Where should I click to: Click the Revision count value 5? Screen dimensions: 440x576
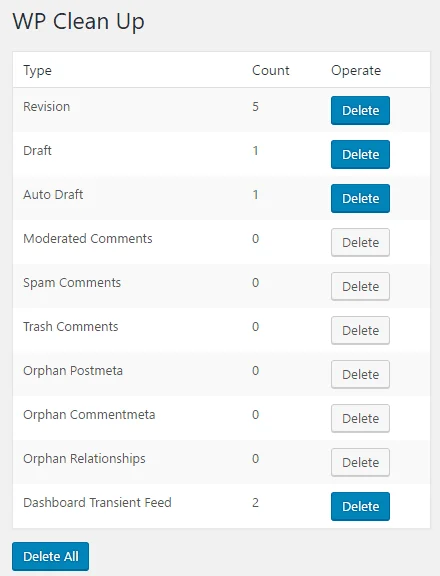coord(256,107)
